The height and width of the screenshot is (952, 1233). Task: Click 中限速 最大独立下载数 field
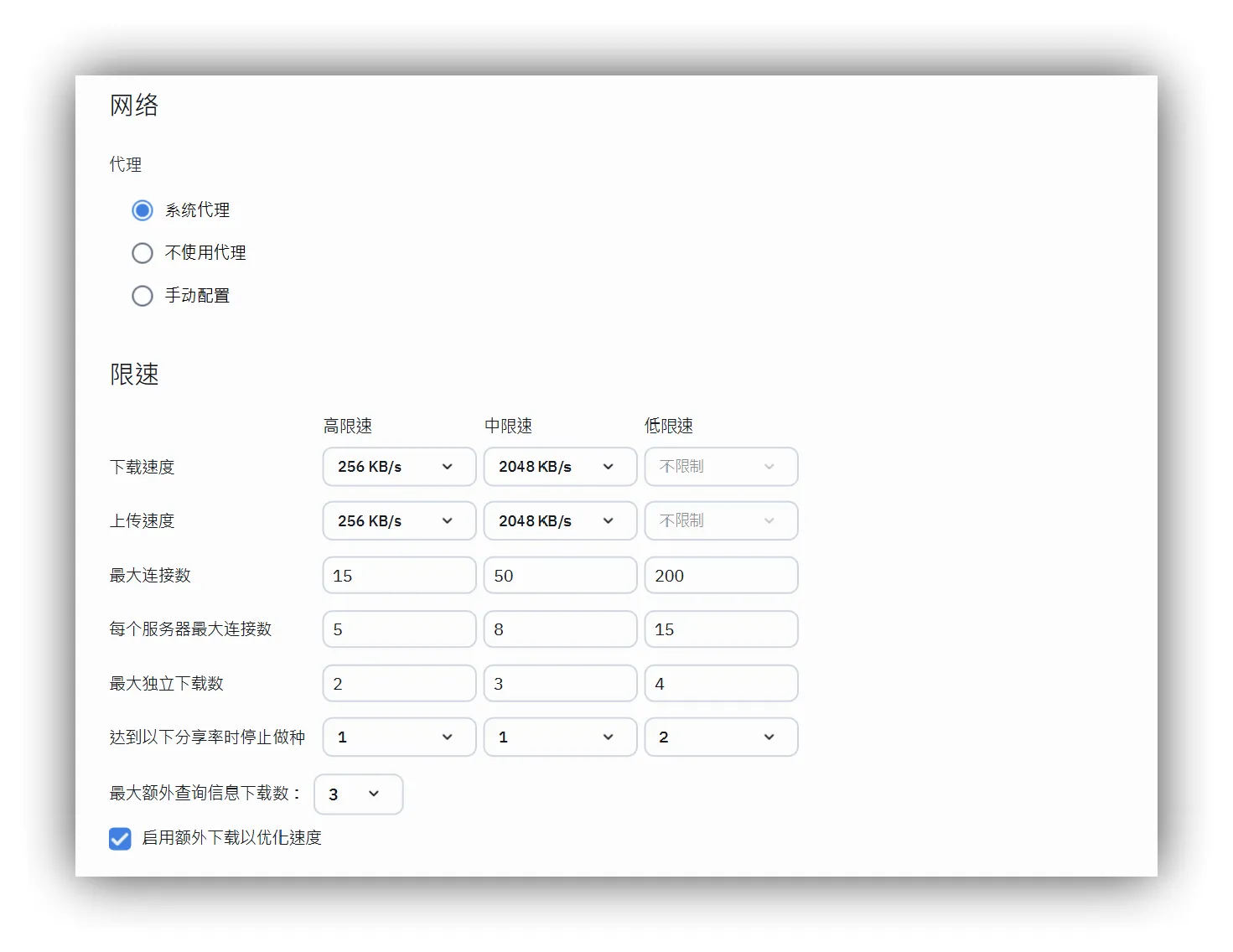pyautogui.click(x=560, y=684)
